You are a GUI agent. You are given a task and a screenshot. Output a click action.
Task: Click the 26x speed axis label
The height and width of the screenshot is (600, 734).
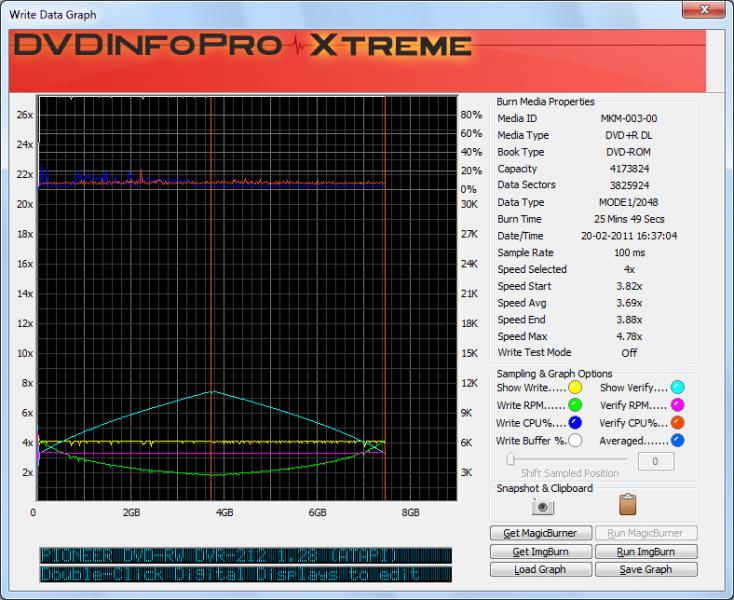tap(25, 115)
